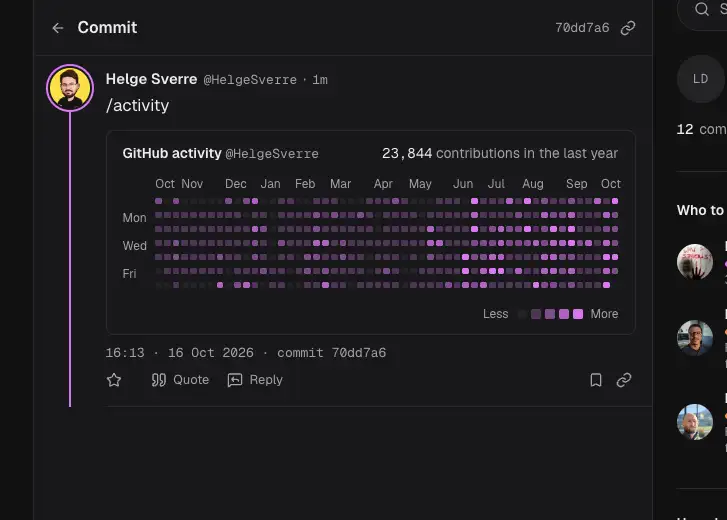The width and height of the screenshot is (727, 520).
Task: Click the May month label
Action: pyautogui.click(x=420, y=184)
